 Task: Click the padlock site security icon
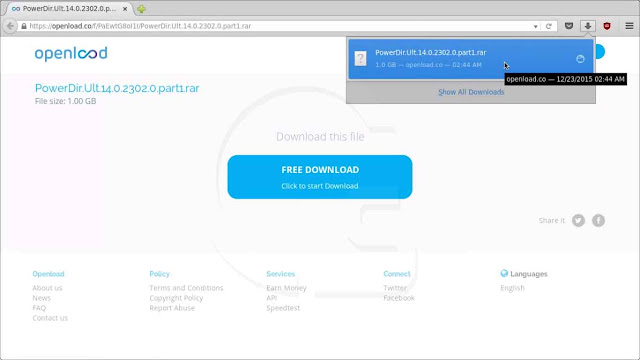point(24,26)
